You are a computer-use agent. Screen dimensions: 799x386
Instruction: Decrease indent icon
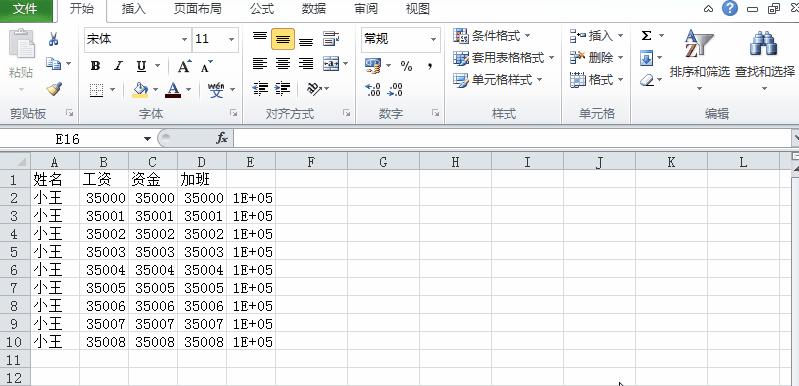point(260,89)
